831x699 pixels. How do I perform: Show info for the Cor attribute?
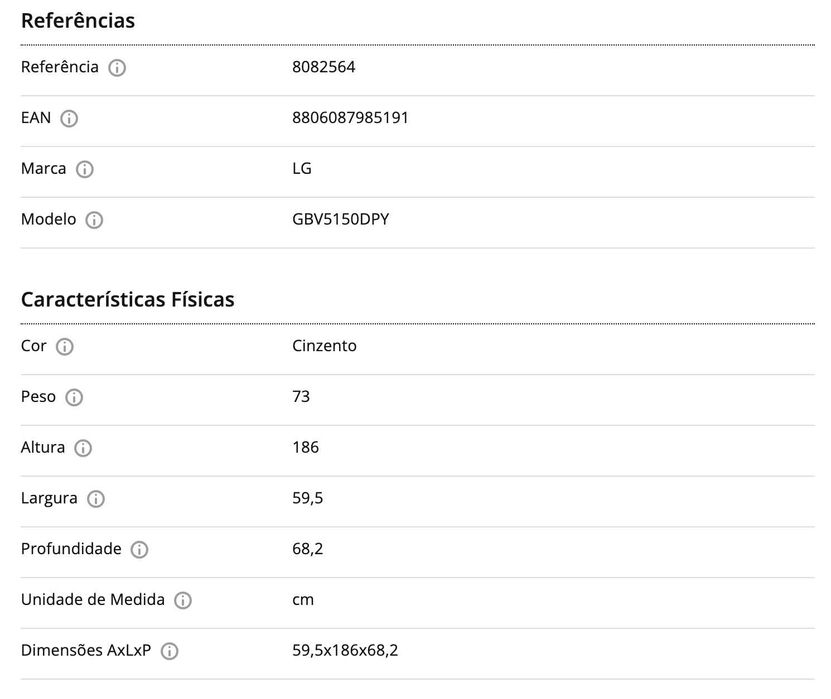click(x=65, y=347)
